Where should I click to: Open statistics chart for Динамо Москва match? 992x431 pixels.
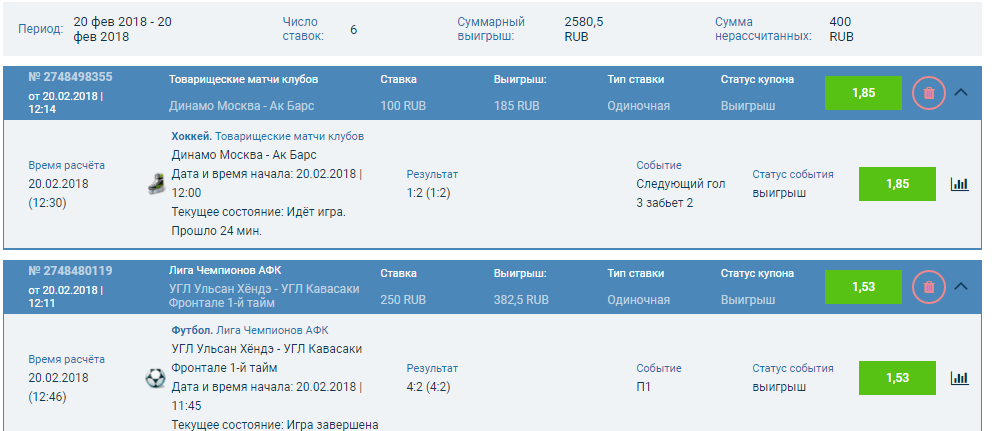coord(960,184)
